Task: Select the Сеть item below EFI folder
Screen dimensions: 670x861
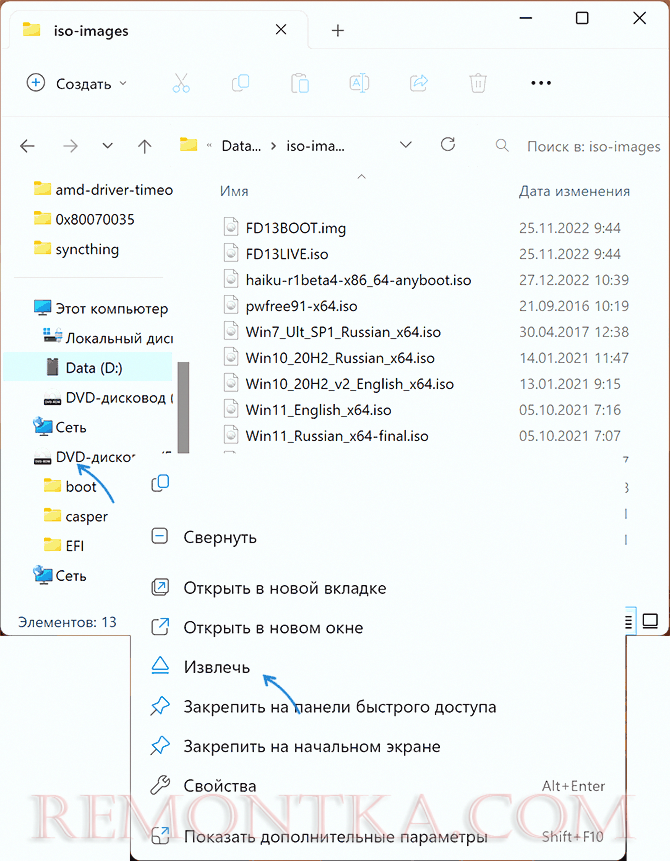Action: (59, 575)
